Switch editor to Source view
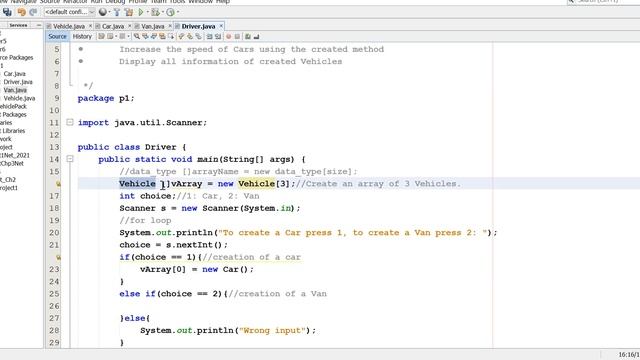This screenshot has width=640, height=360. pyautogui.click(x=57, y=36)
